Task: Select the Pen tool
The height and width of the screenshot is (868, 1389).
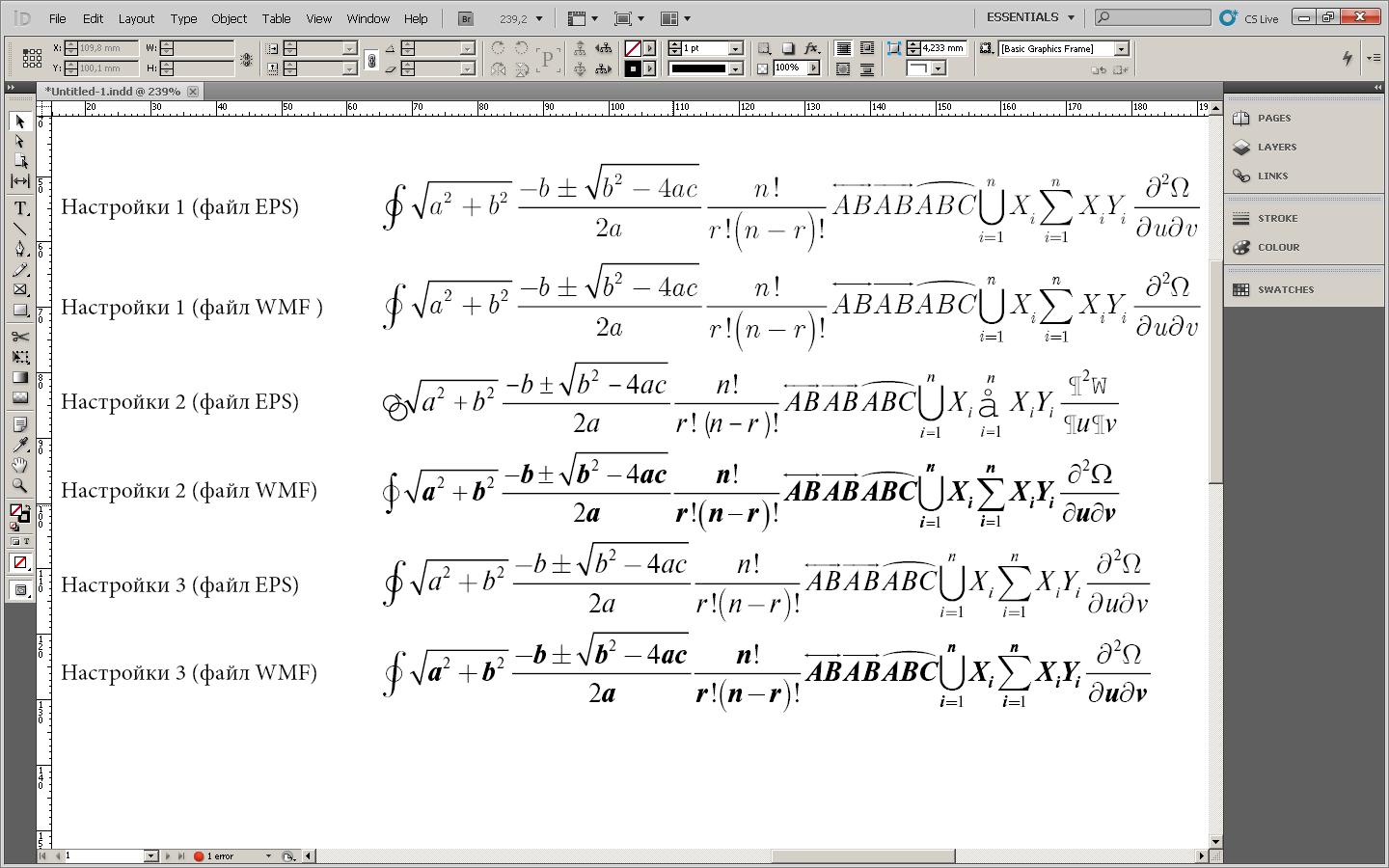Action: click(19, 249)
